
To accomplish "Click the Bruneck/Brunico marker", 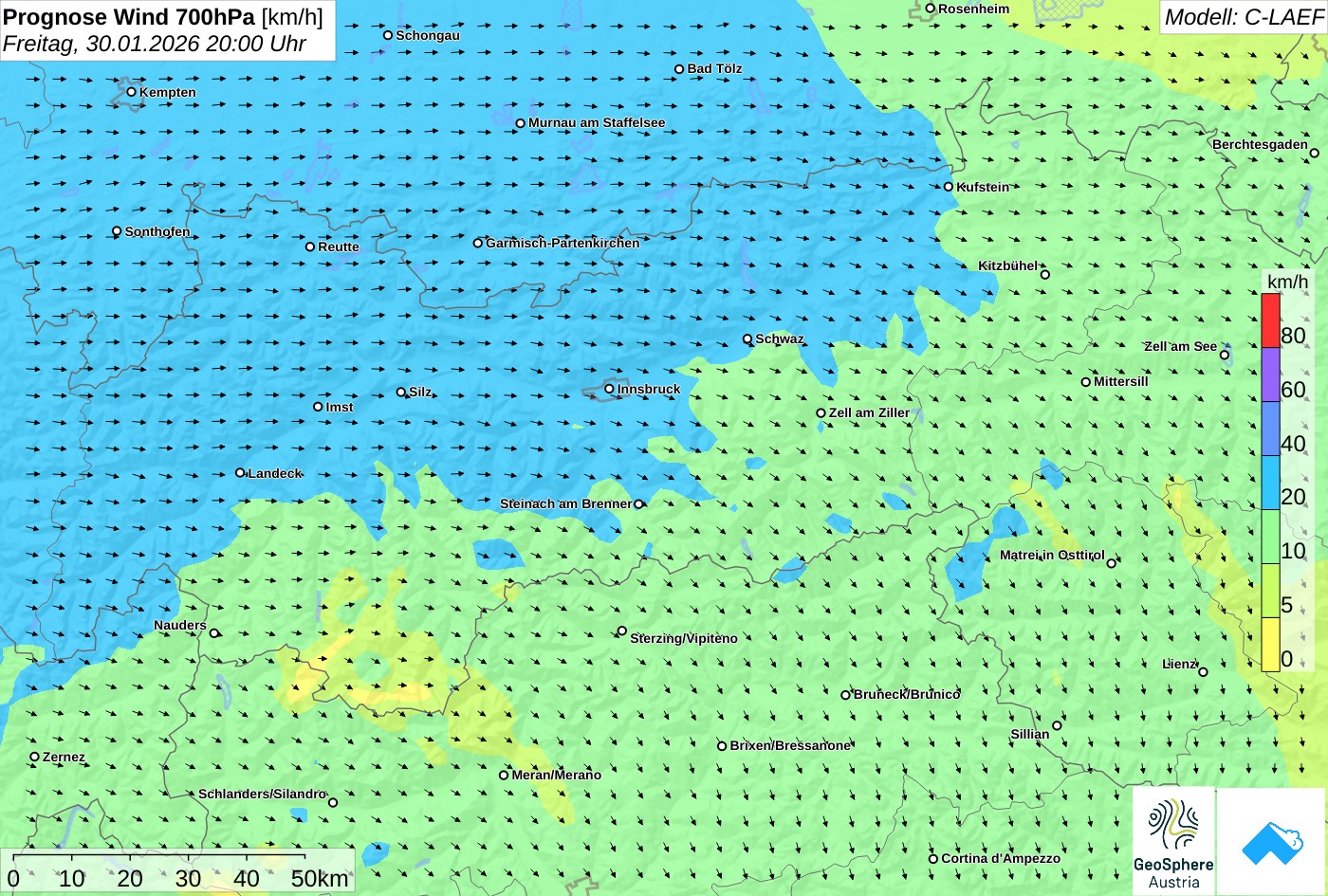I will coord(846,695).
